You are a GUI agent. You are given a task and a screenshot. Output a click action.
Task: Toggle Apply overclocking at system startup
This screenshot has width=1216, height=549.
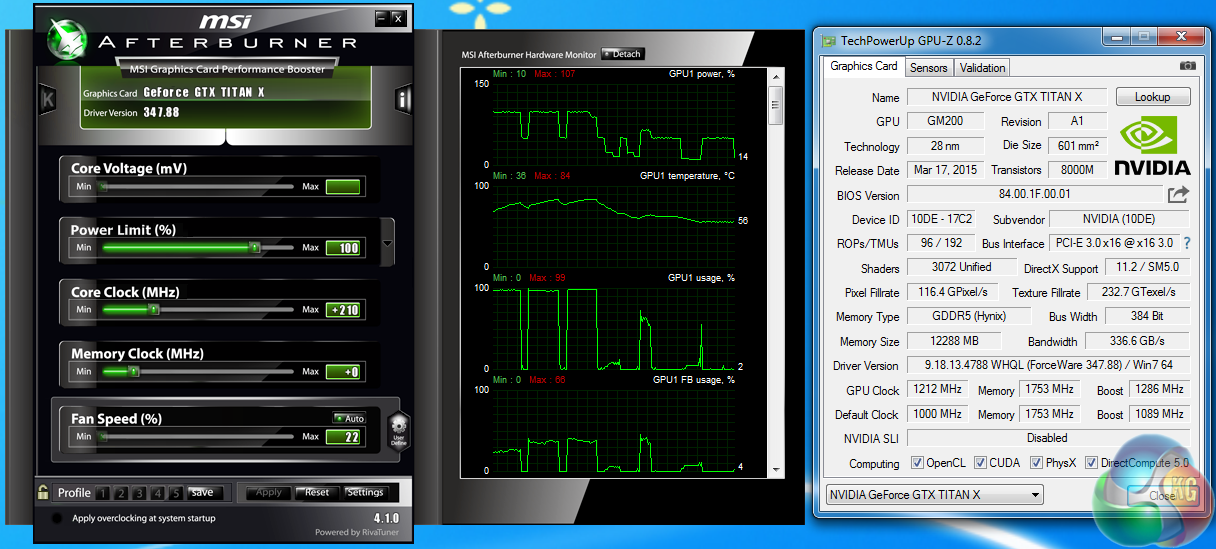pyautogui.click(x=56, y=518)
